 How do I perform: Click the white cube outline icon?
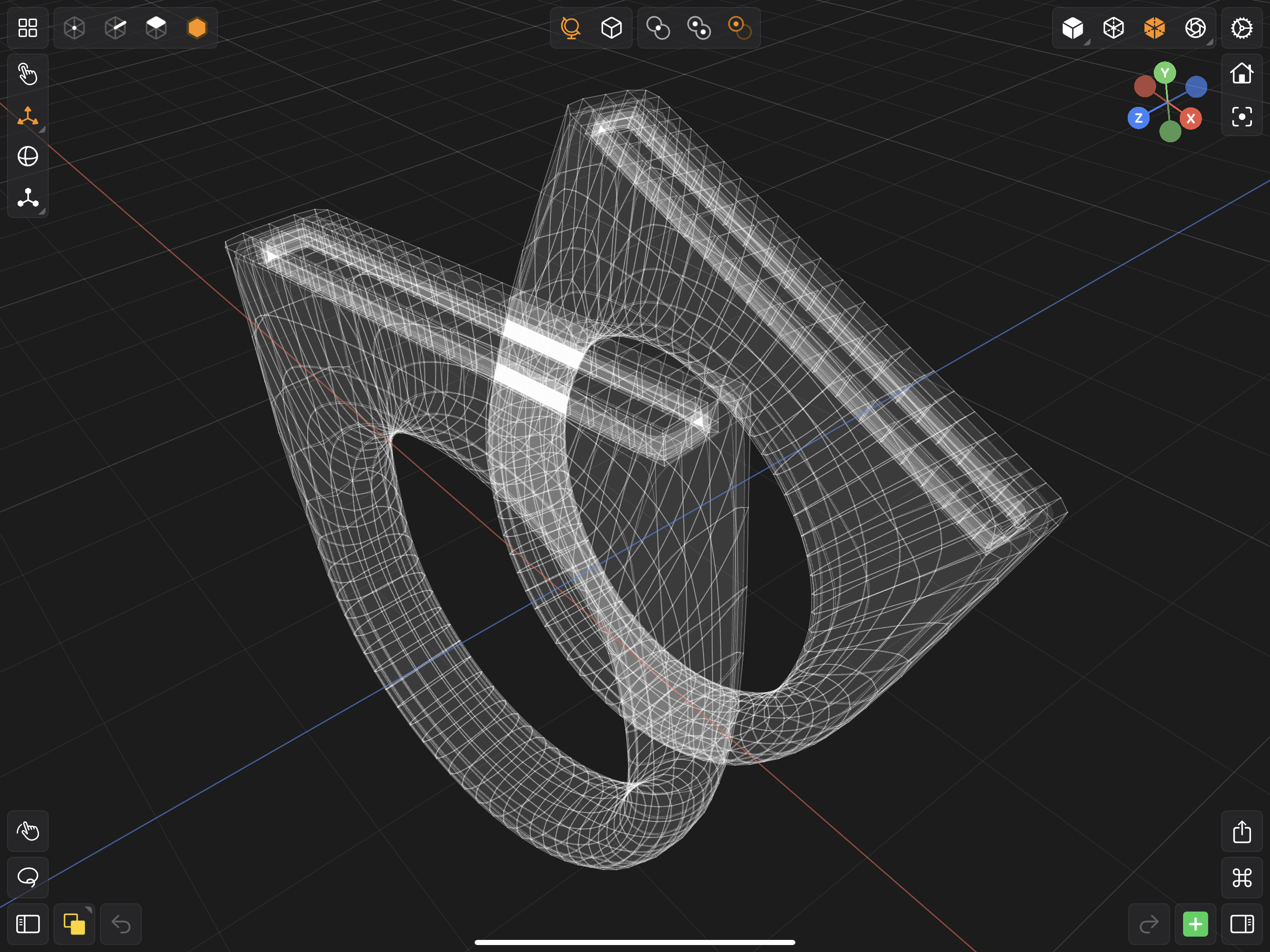tap(611, 27)
